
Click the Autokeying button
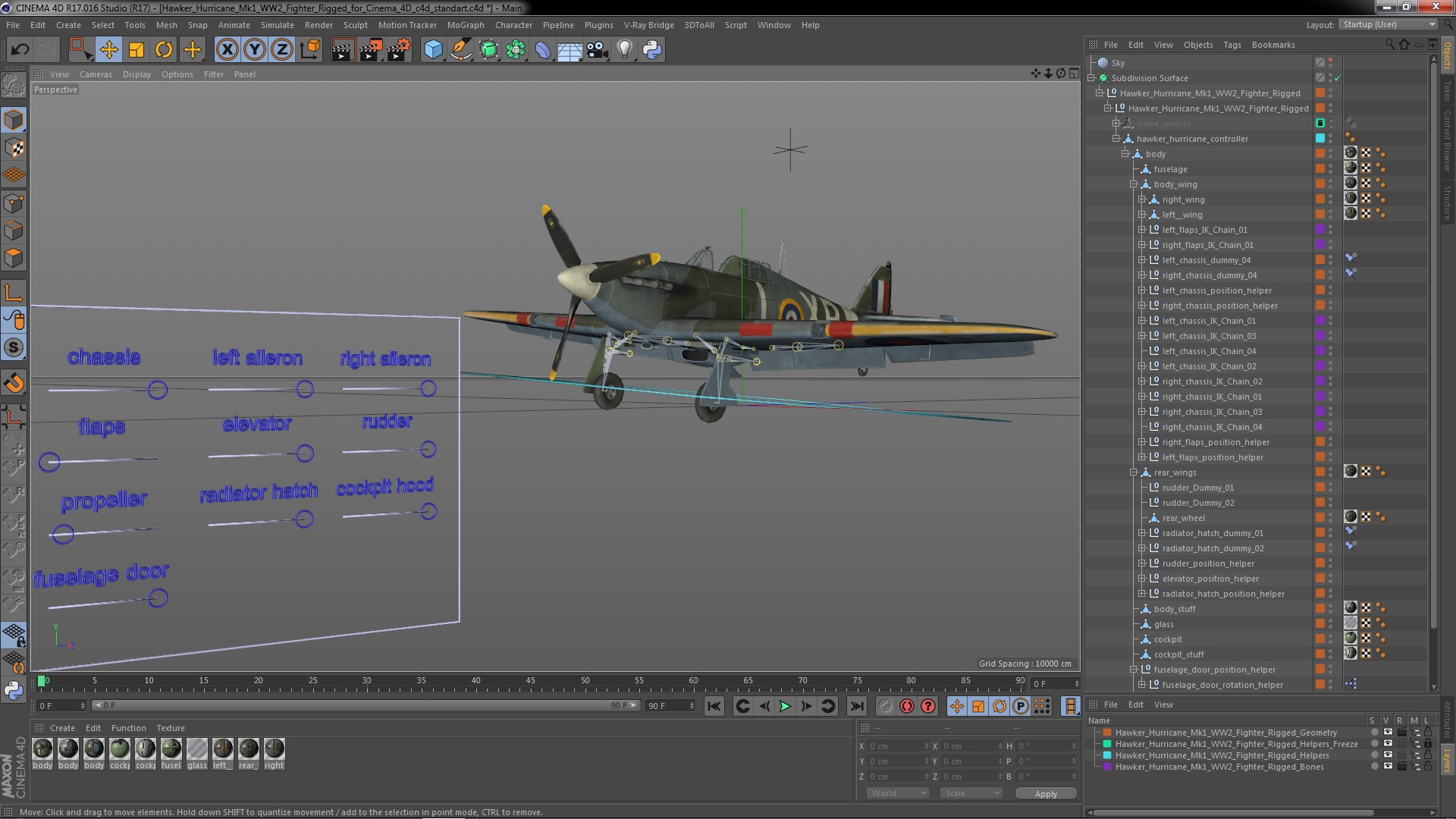(907, 707)
